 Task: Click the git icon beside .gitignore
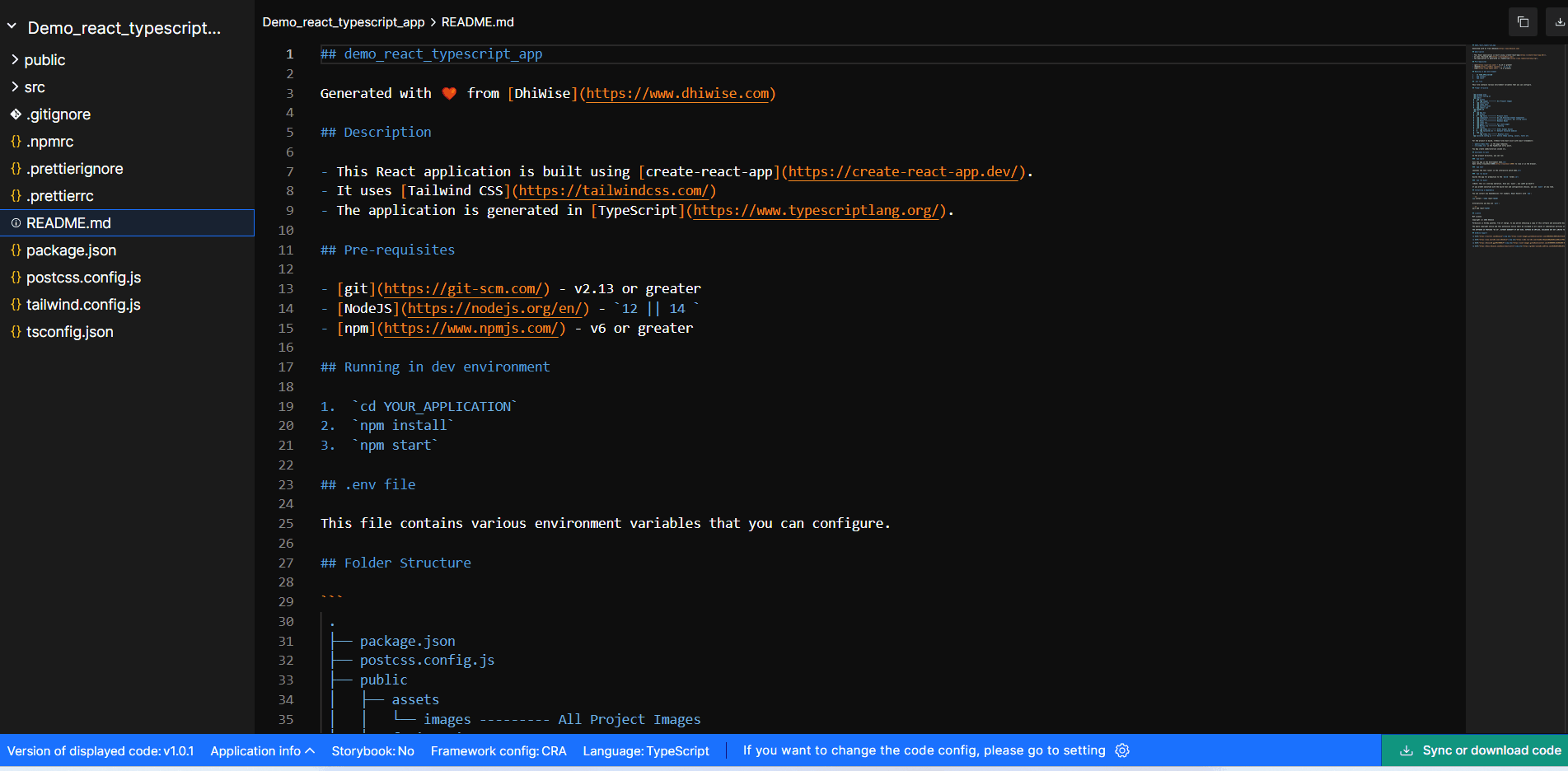click(x=16, y=114)
